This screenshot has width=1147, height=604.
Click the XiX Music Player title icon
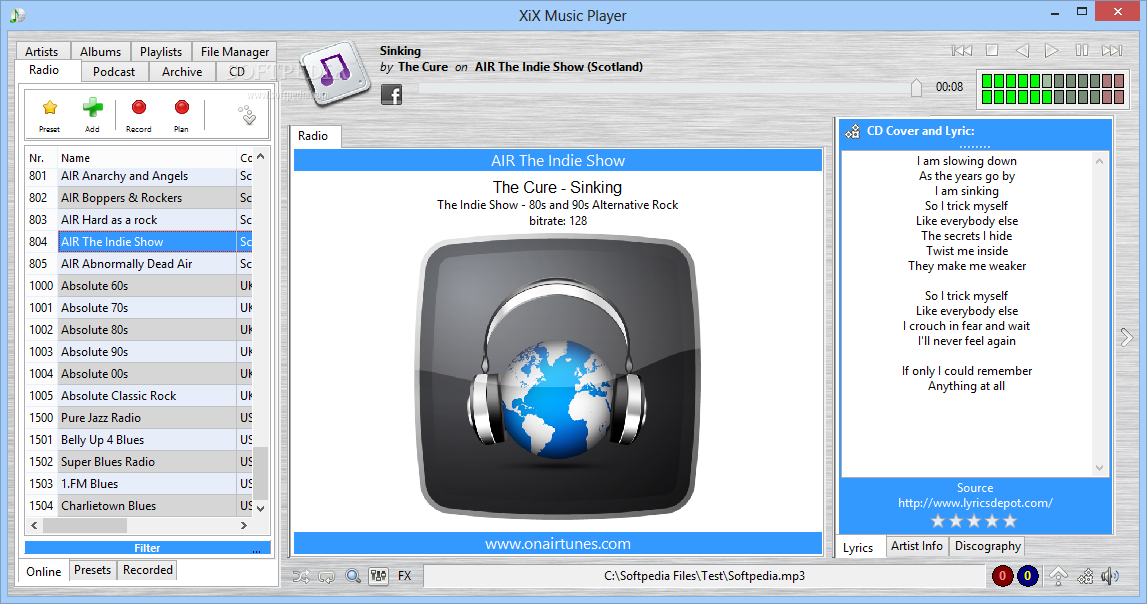pyautogui.click(x=17, y=15)
